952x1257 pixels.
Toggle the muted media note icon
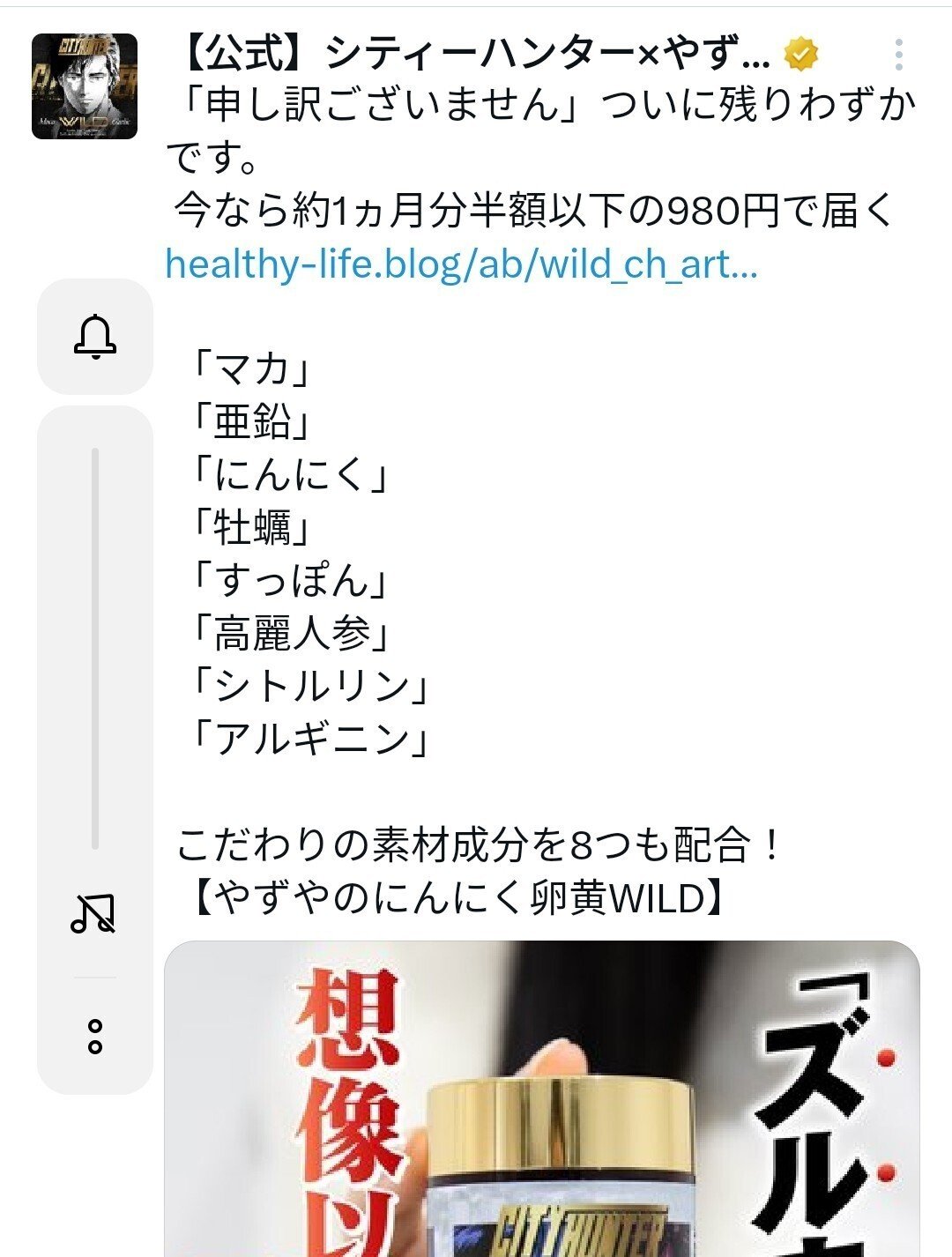(93, 913)
